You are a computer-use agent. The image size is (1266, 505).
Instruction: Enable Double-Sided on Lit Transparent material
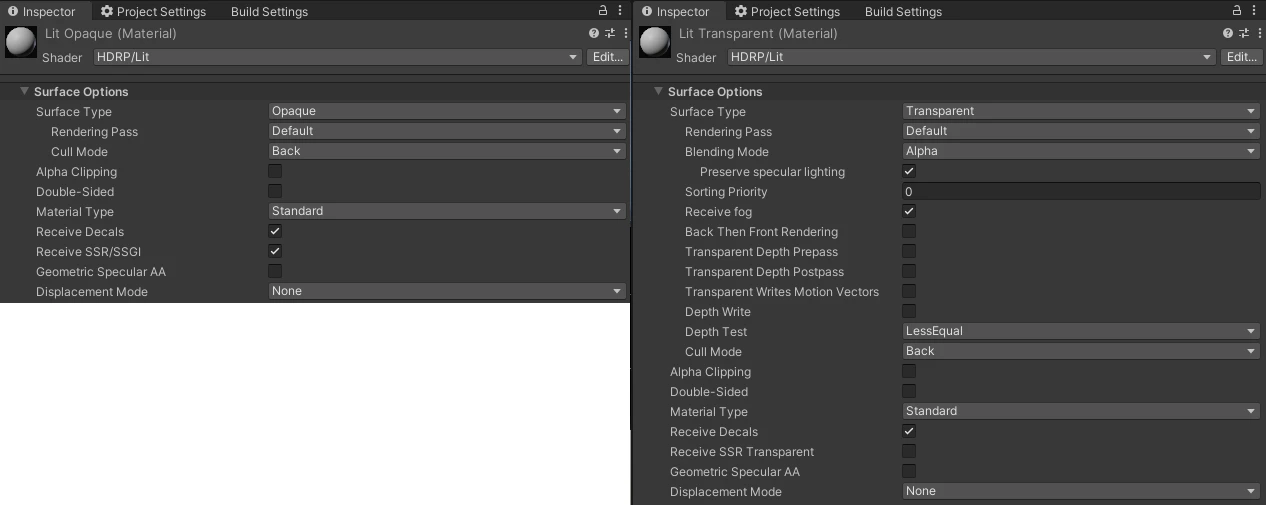909,391
